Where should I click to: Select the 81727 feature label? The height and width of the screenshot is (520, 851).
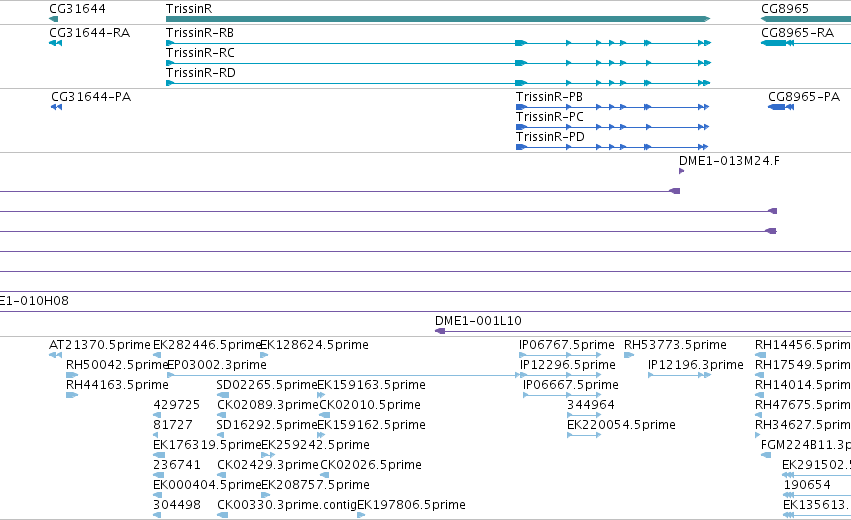(173, 425)
